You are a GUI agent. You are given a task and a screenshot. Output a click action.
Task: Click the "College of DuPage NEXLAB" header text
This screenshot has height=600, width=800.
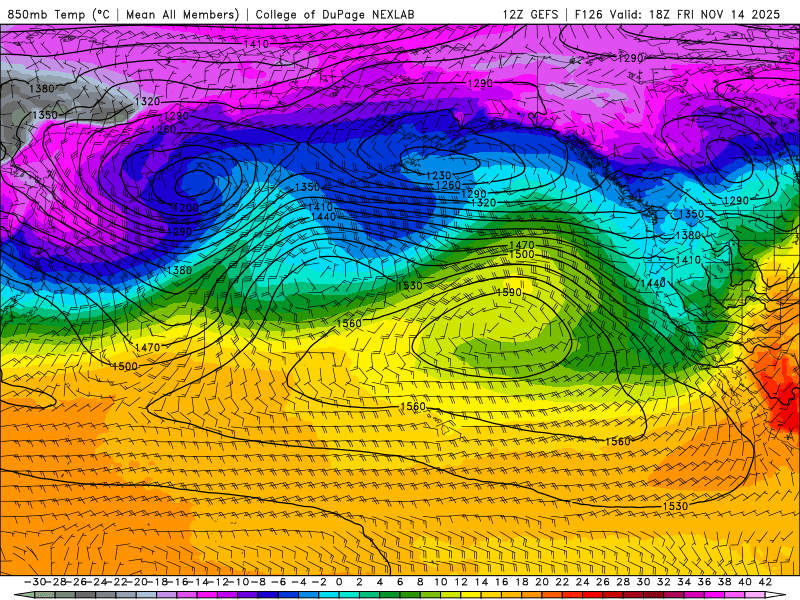pos(335,14)
